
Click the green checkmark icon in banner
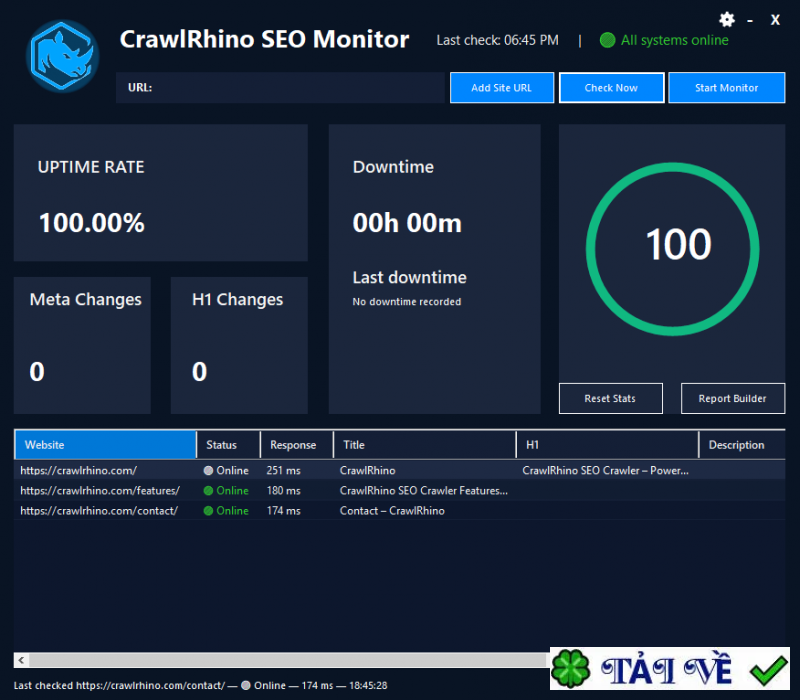click(769, 669)
